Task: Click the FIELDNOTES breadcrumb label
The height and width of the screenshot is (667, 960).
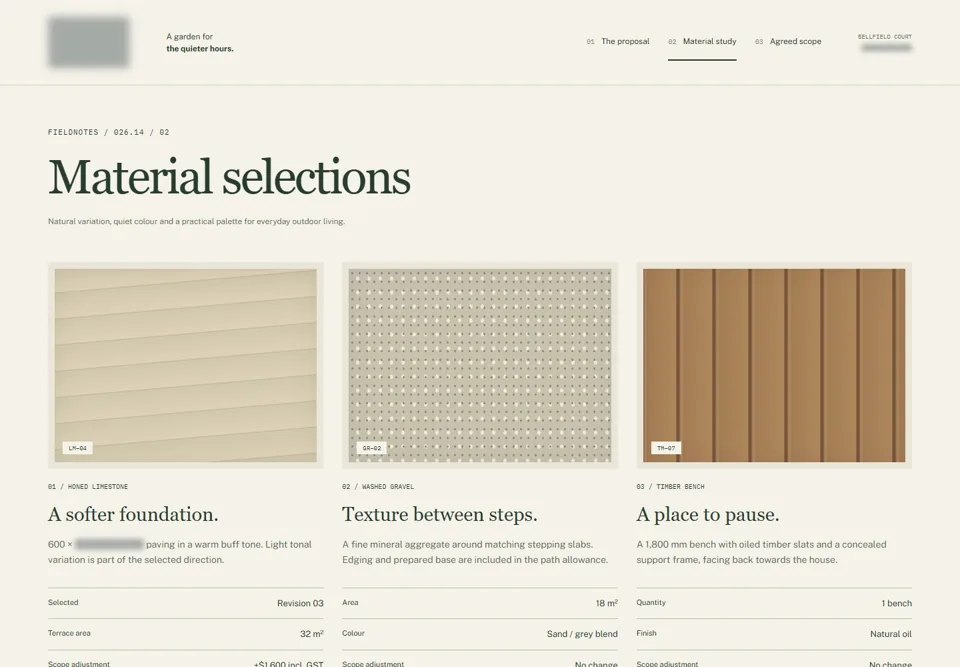Action: pyautogui.click(x=73, y=132)
